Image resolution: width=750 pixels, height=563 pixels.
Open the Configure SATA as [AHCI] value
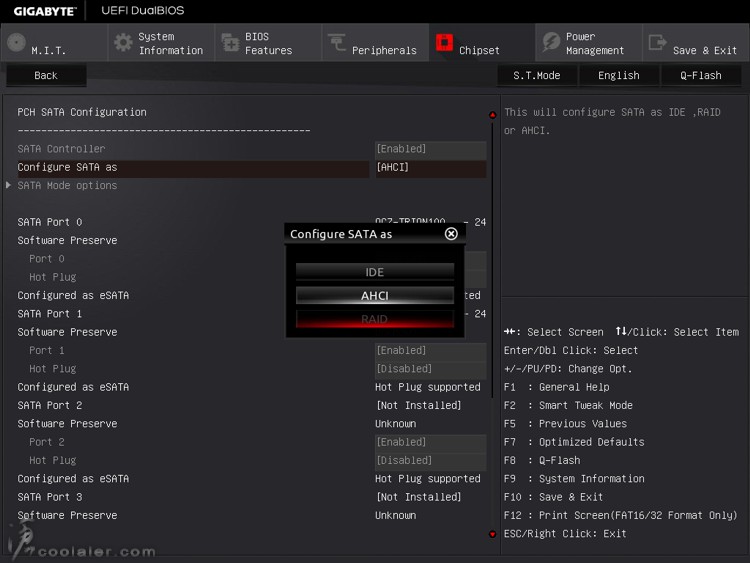coord(430,167)
